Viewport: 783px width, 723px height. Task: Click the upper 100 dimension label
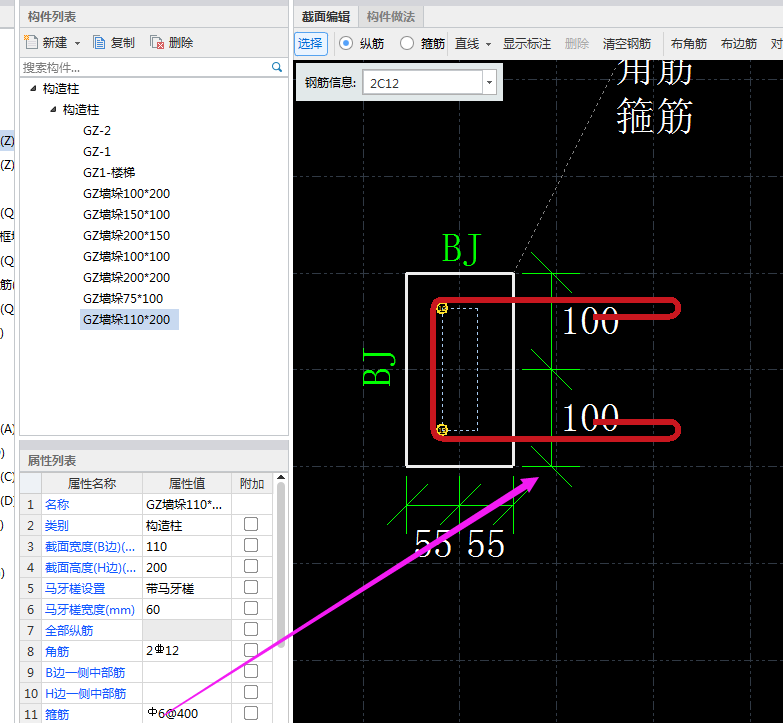coord(590,320)
